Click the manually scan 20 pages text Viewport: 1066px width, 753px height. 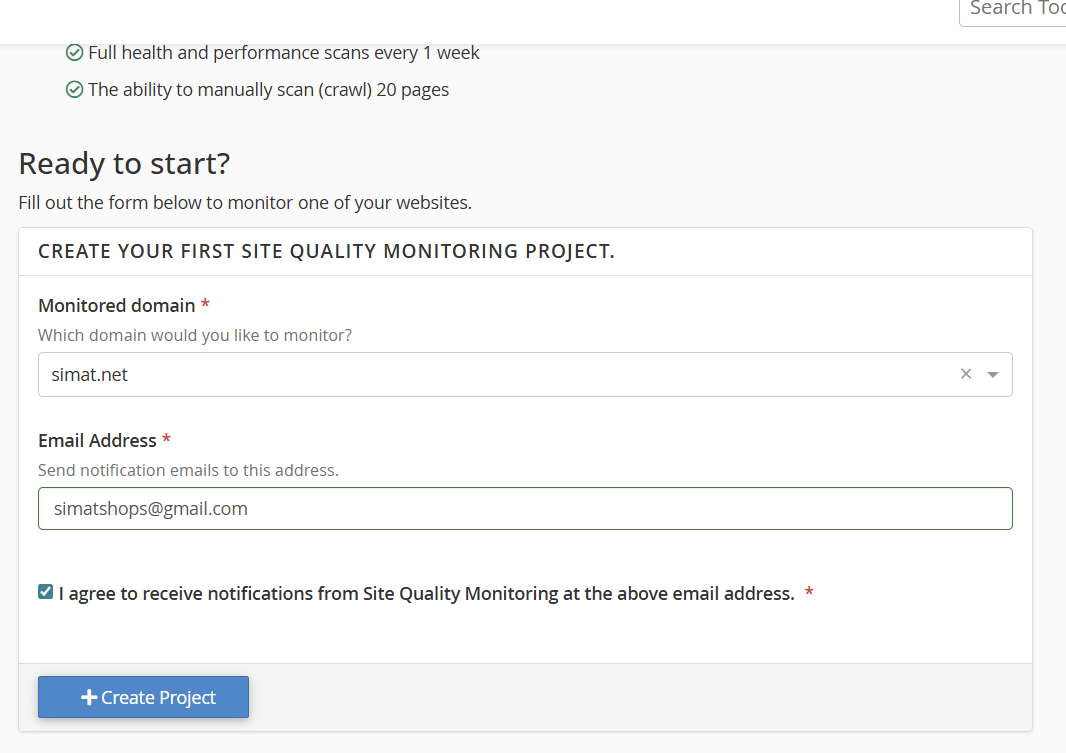click(268, 90)
